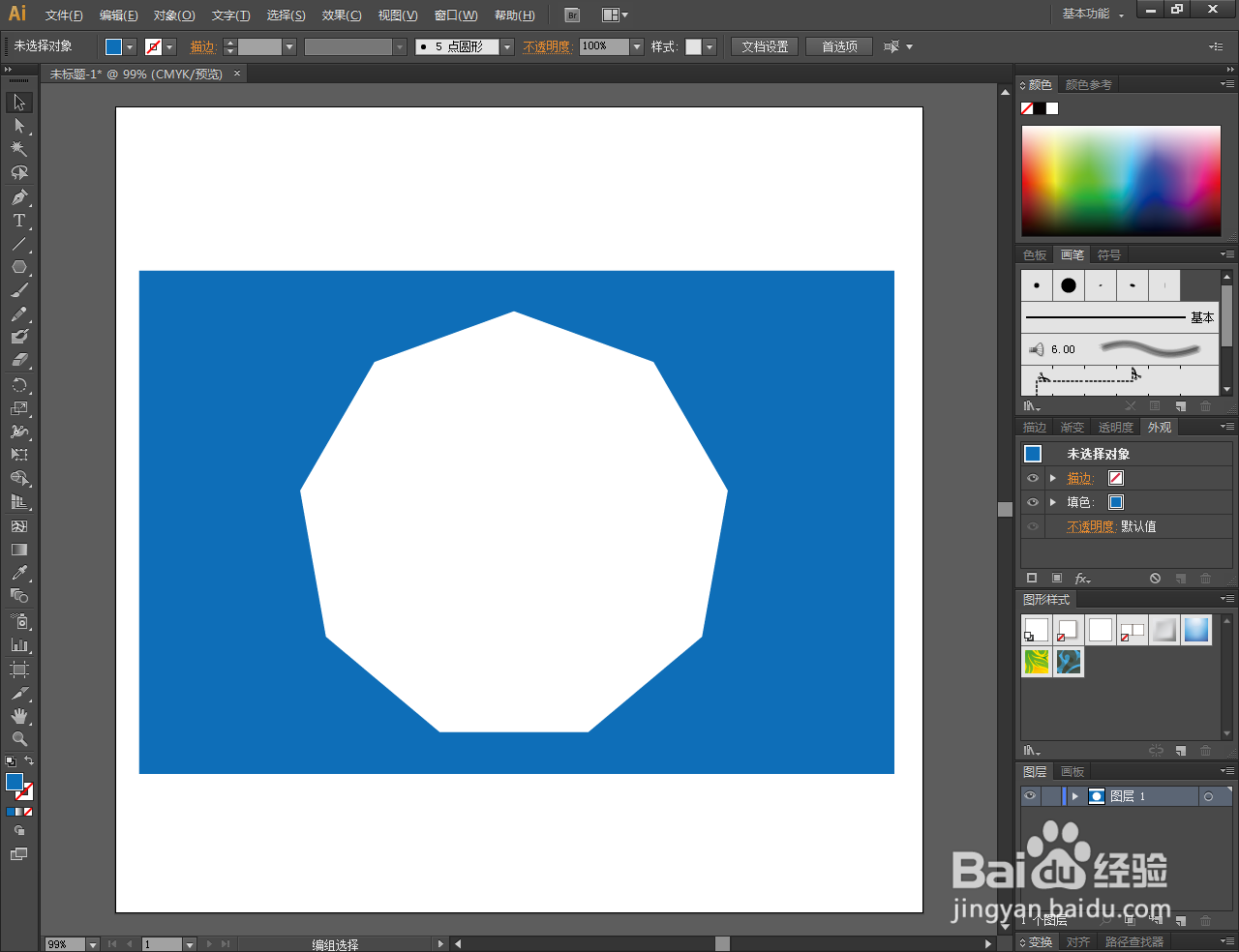Select the Selection tool arrow
This screenshot has height=952, width=1239.
pos(18,103)
